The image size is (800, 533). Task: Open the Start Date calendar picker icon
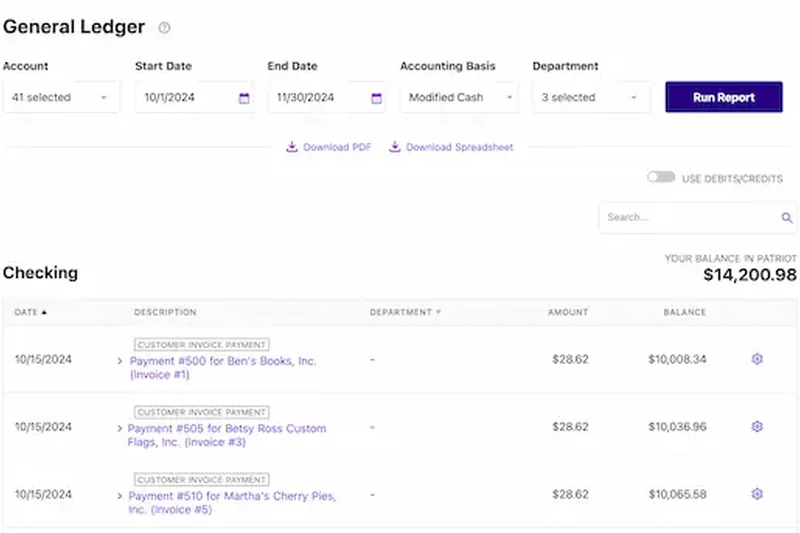point(244,98)
